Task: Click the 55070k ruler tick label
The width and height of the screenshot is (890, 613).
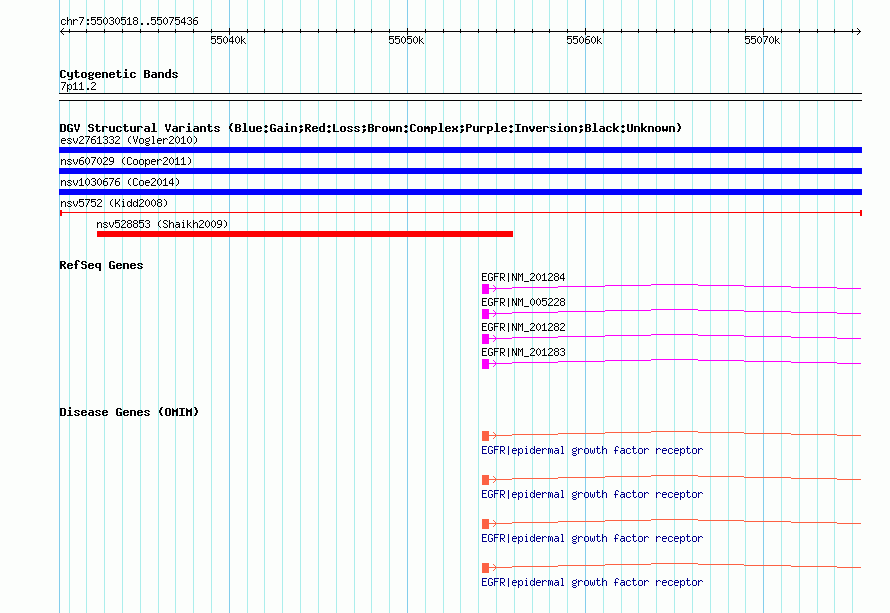Action: pyautogui.click(x=762, y=40)
